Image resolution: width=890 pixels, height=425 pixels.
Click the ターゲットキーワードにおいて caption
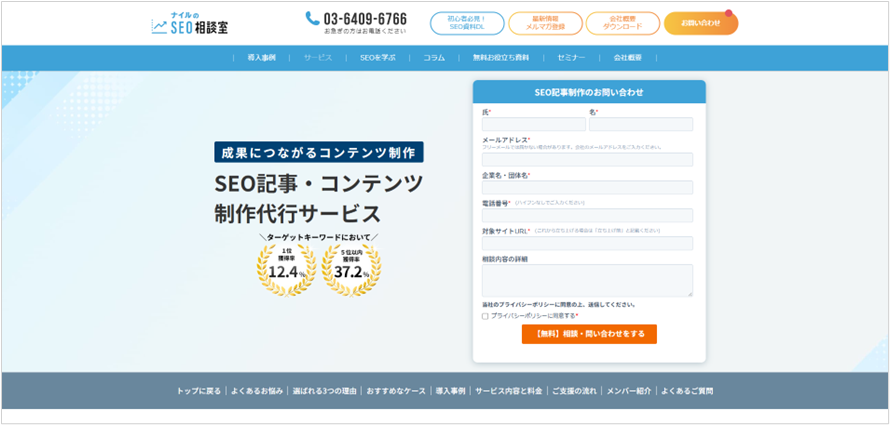318,237
